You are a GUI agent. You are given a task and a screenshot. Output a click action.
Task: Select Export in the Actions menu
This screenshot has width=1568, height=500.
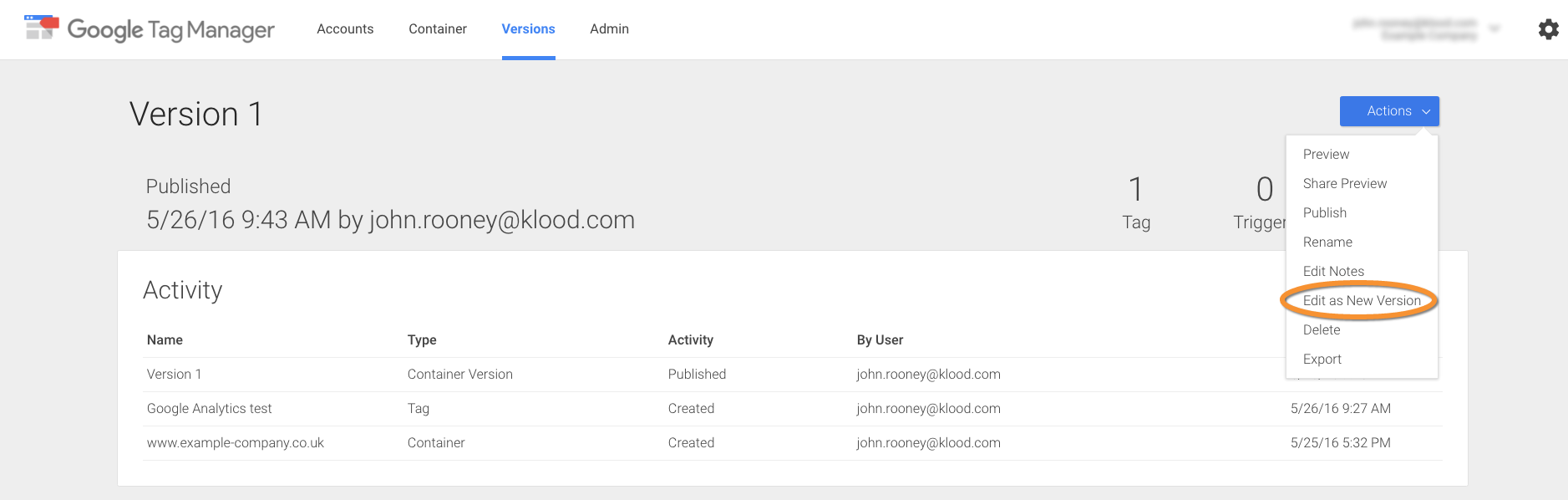1322,360
